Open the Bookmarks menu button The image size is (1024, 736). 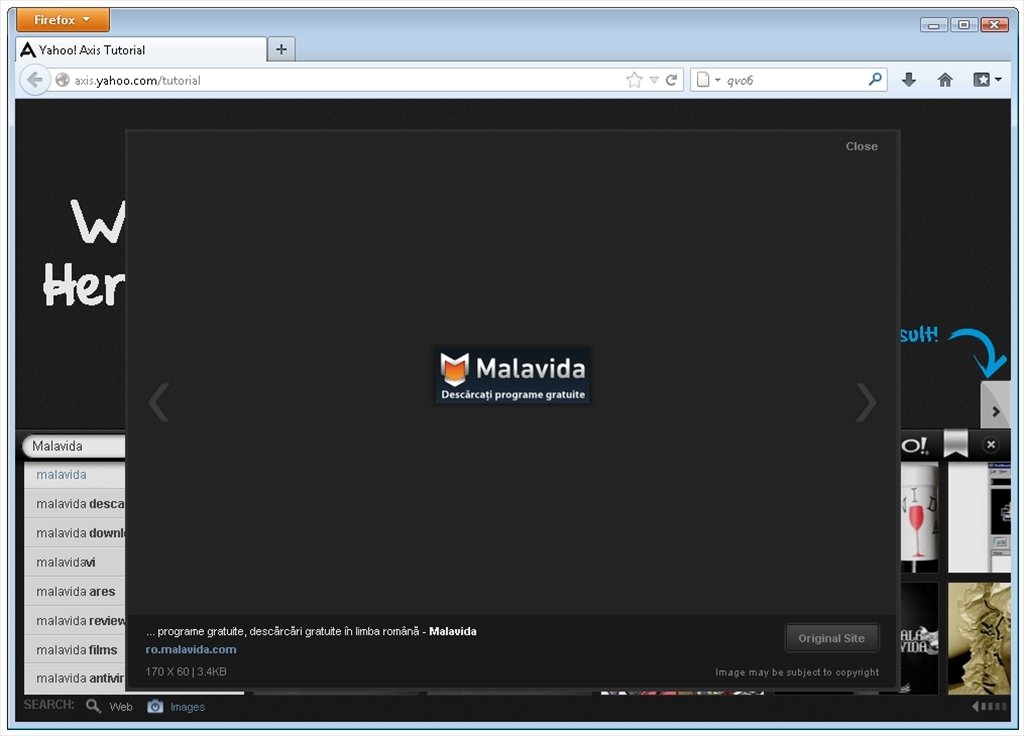click(x=986, y=80)
